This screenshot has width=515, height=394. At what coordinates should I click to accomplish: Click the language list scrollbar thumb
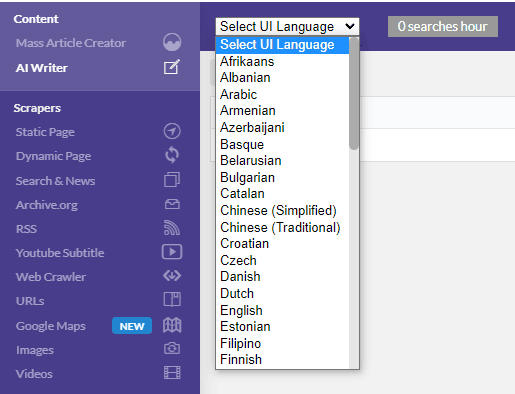(x=354, y=94)
